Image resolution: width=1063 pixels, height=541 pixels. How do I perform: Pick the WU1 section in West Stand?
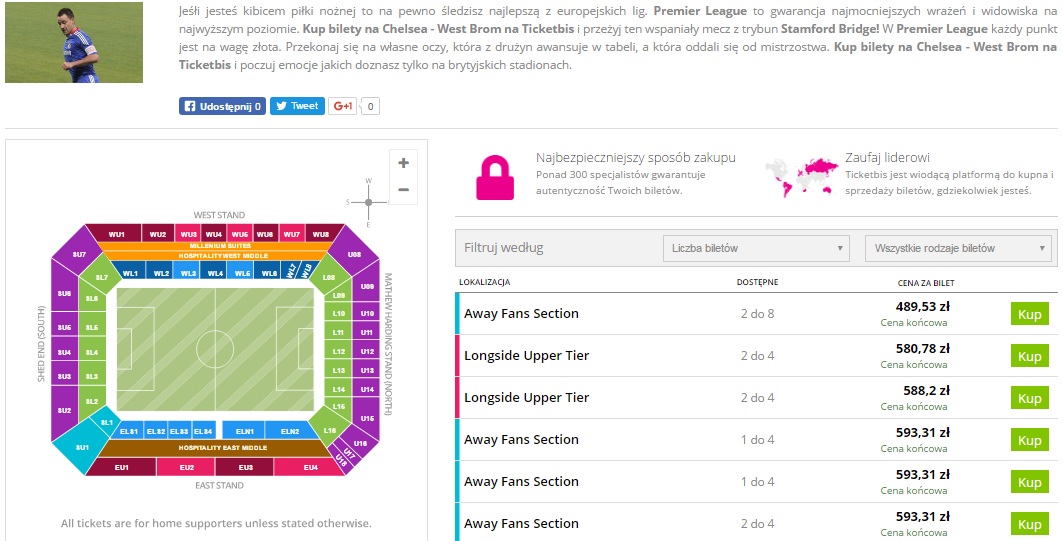[x=117, y=234]
